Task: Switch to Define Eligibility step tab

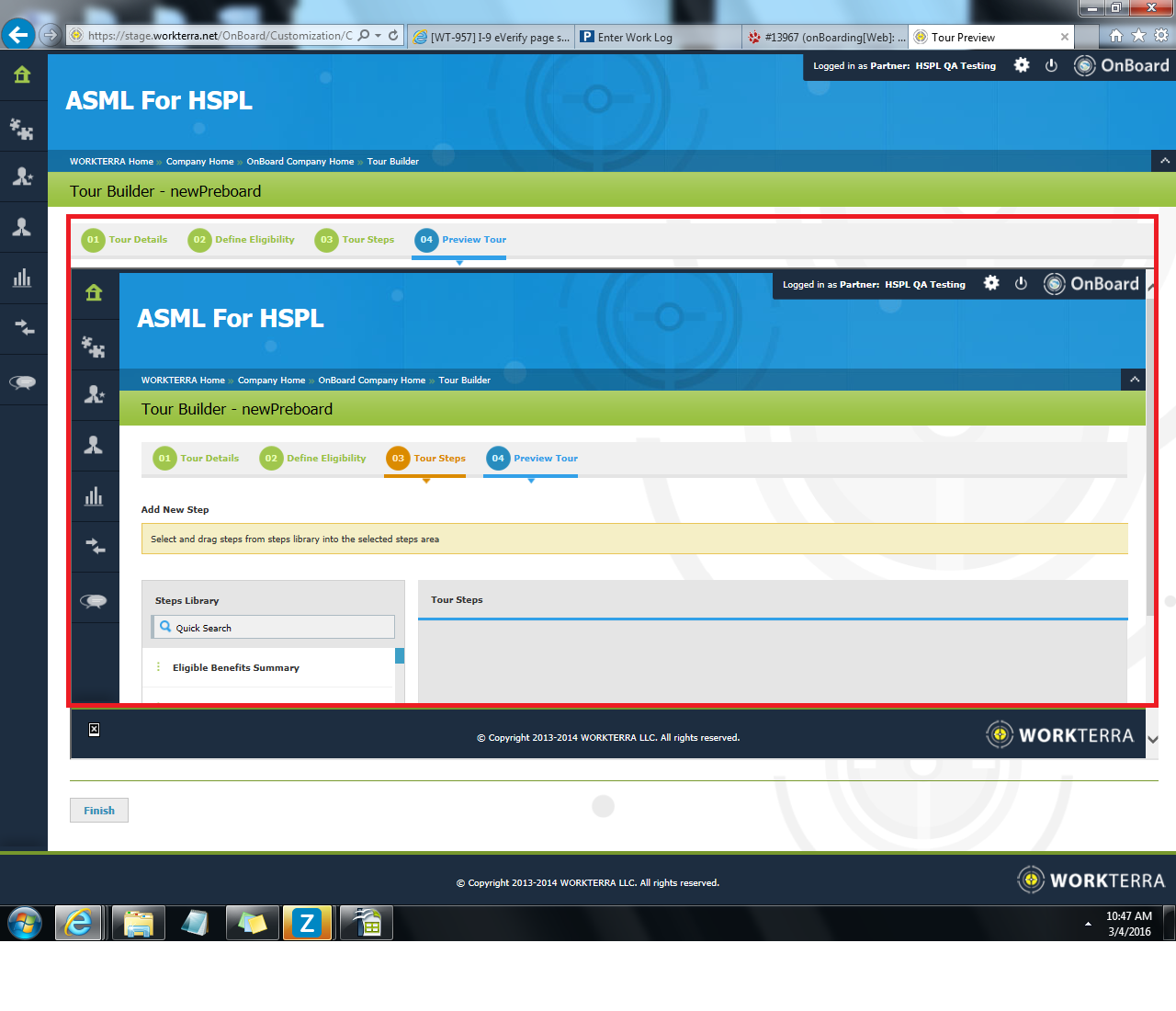Action: click(242, 240)
